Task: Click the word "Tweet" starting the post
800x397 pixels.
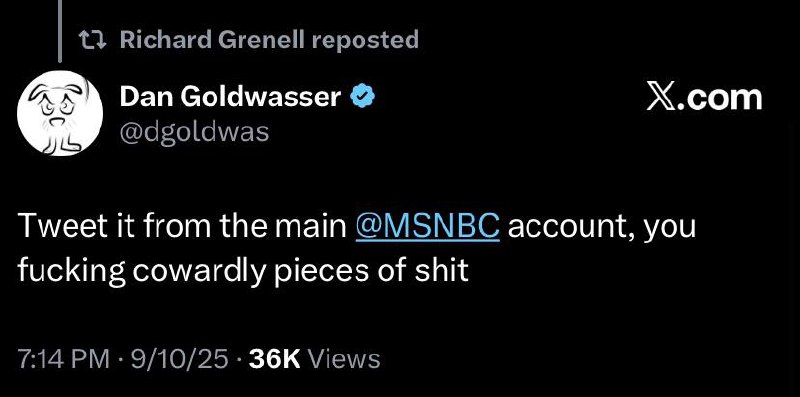Action: click(60, 228)
